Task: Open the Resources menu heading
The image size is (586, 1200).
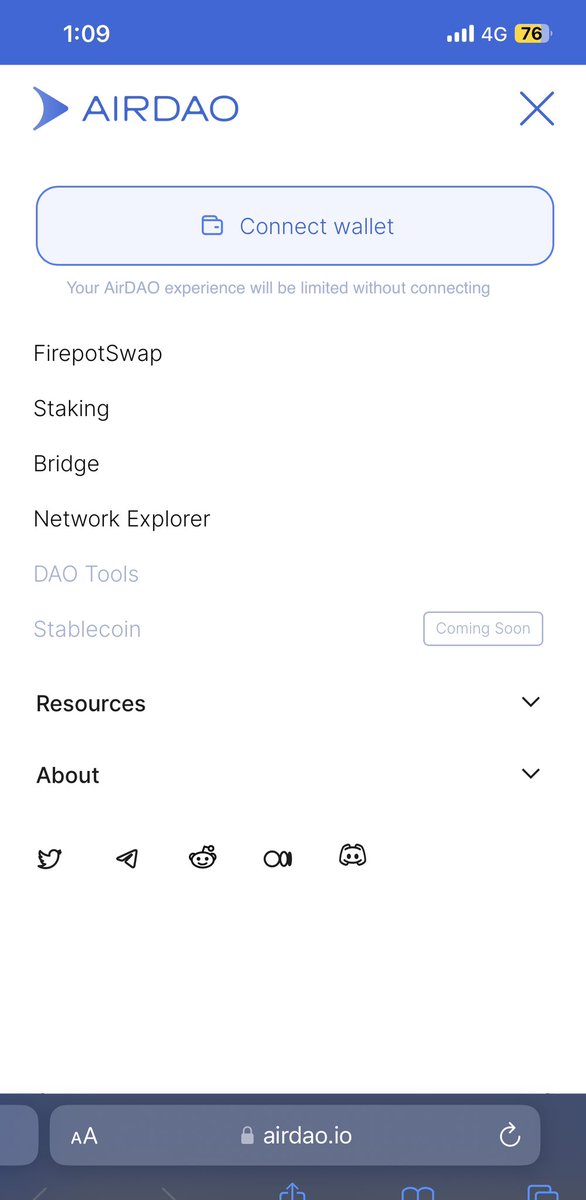Action: point(91,703)
